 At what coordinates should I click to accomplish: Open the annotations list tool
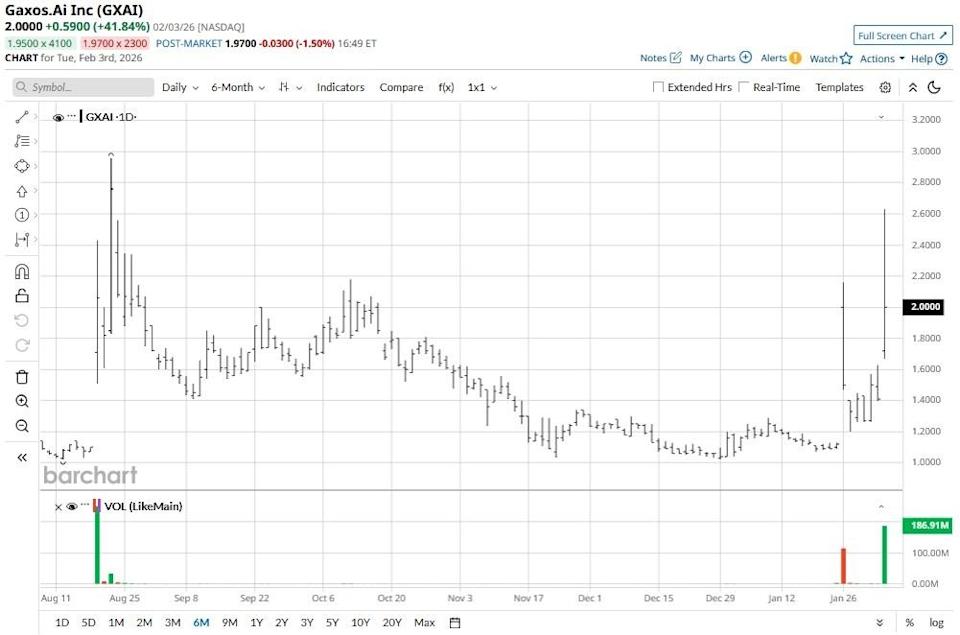tap(22, 141)
